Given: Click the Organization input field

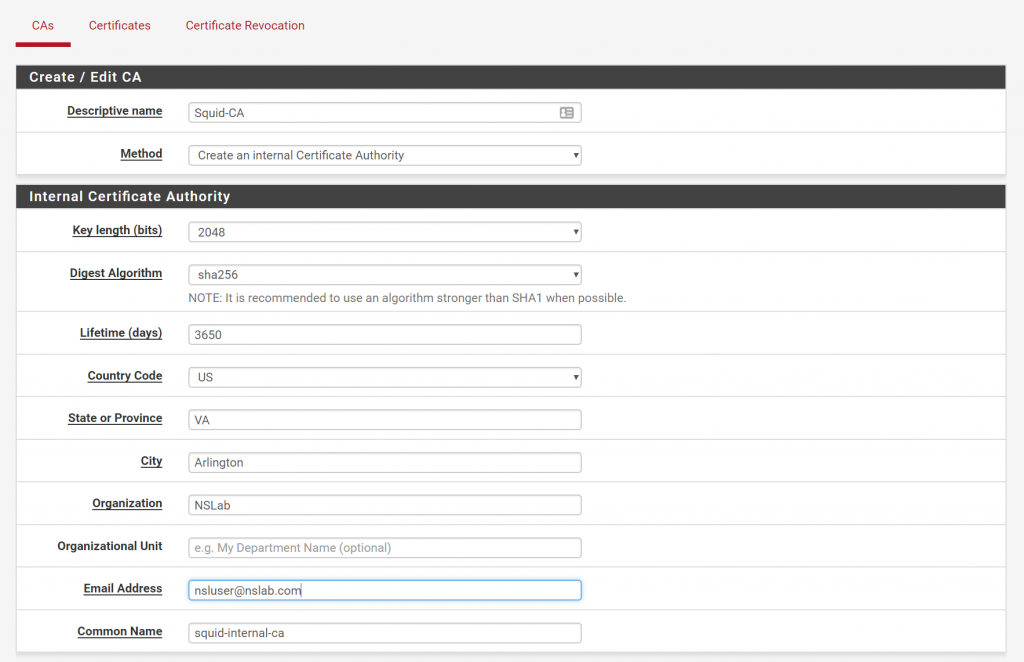Looking at the screenshot, I should coord(385,505).
